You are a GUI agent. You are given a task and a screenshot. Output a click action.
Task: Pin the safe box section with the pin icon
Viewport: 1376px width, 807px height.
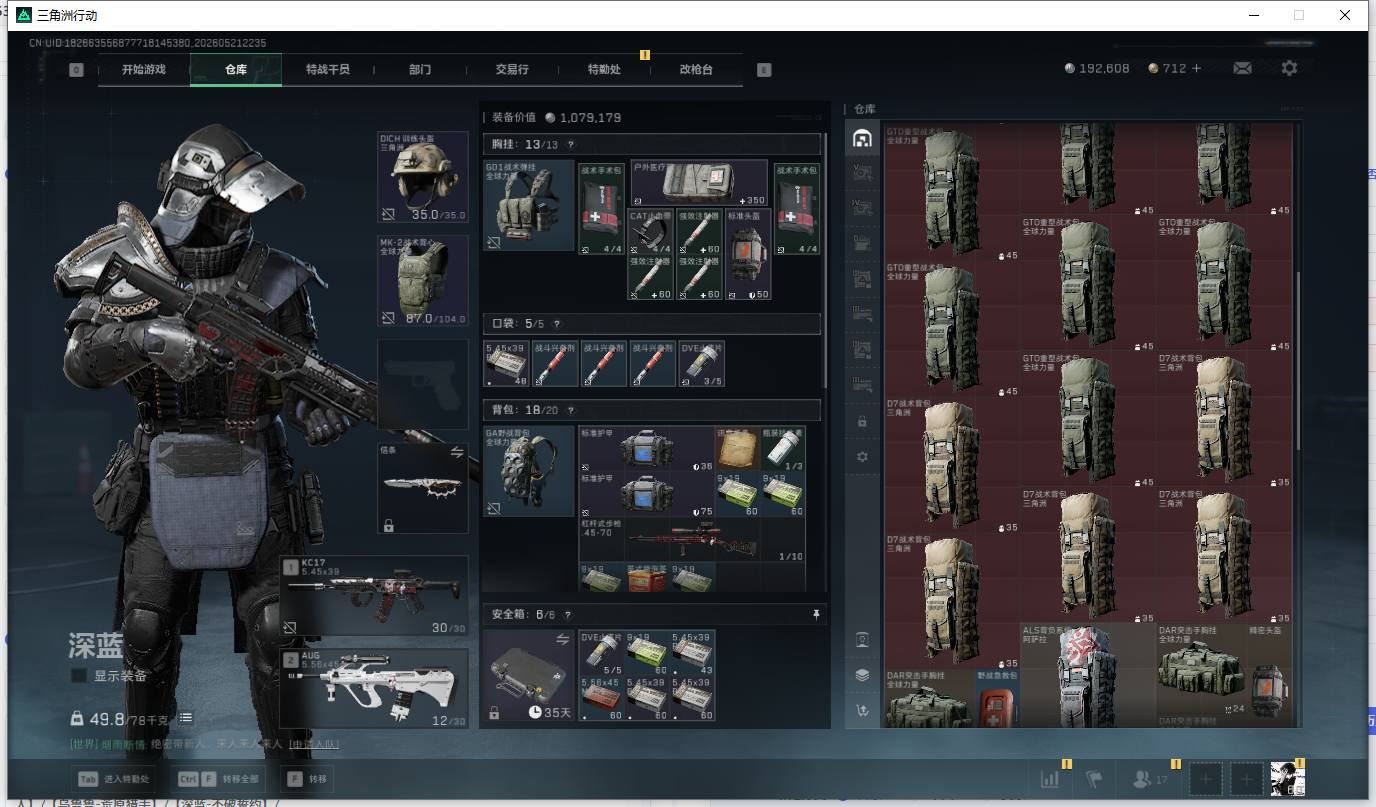coord(816,614)
